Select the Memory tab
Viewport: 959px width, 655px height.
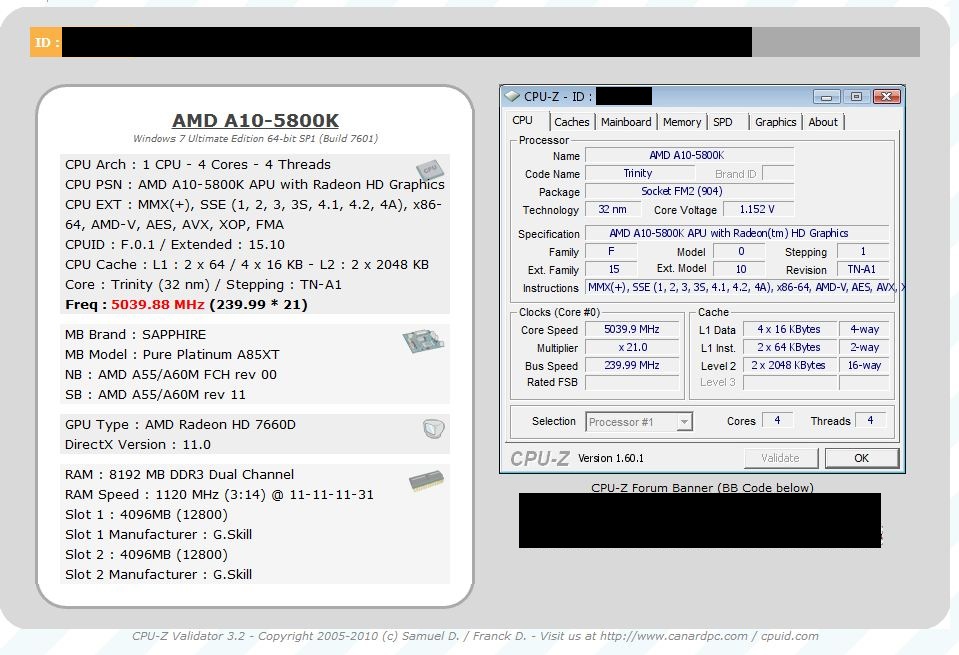point(682,122)
